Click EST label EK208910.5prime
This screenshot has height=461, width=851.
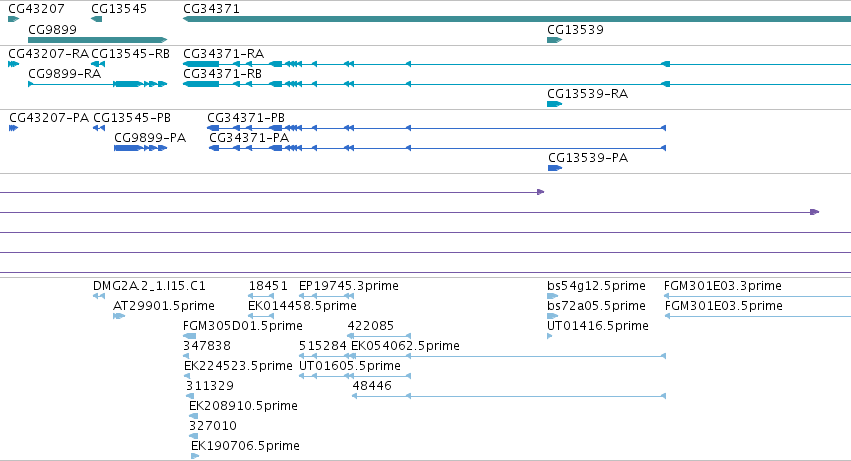pyautogui.click(x=243, y=406)
